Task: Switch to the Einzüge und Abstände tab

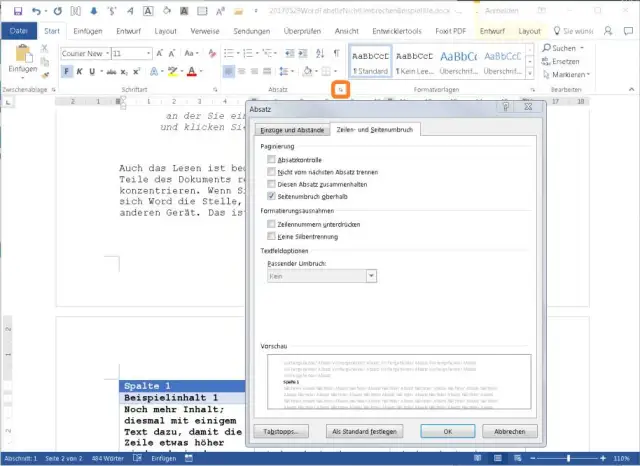Action: (x=290, y=130)
